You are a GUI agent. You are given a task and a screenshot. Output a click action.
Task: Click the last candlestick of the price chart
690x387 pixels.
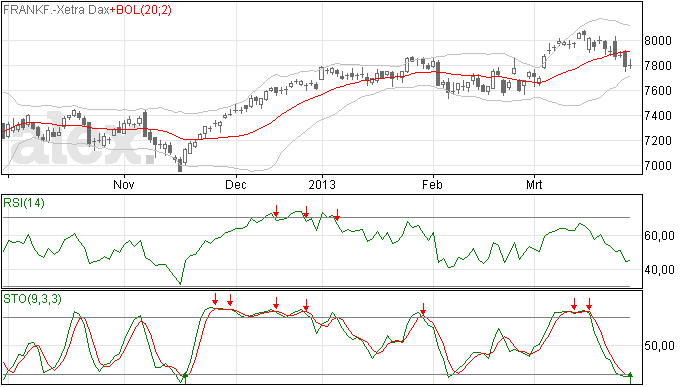point(631,65)
